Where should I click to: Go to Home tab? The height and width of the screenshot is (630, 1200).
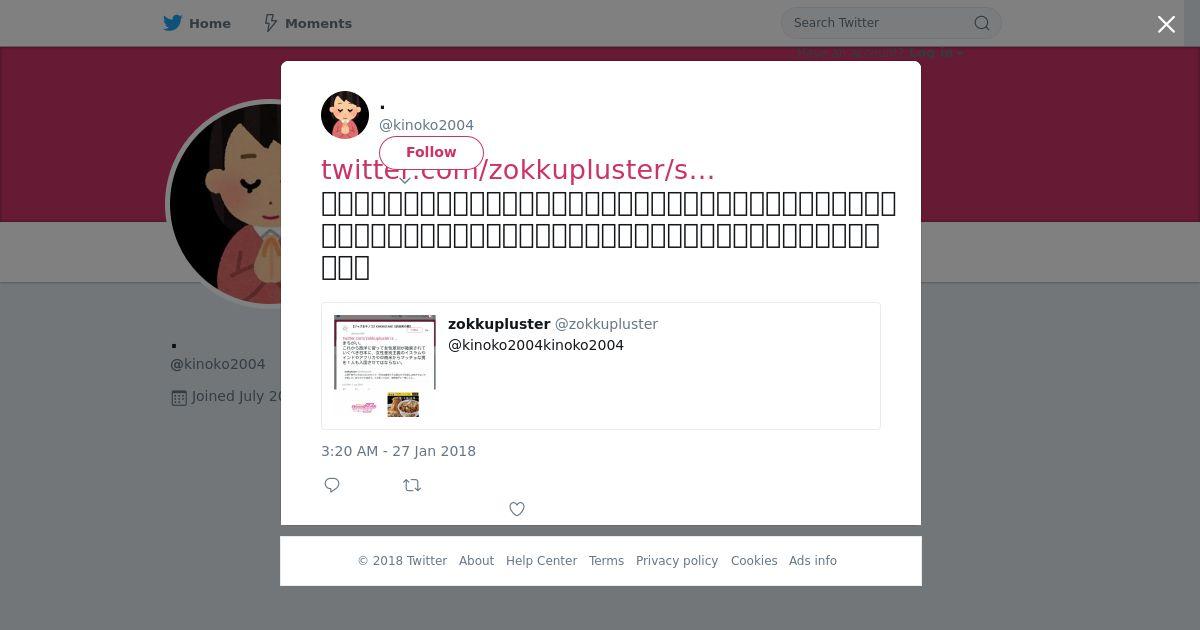click(197, 23)
